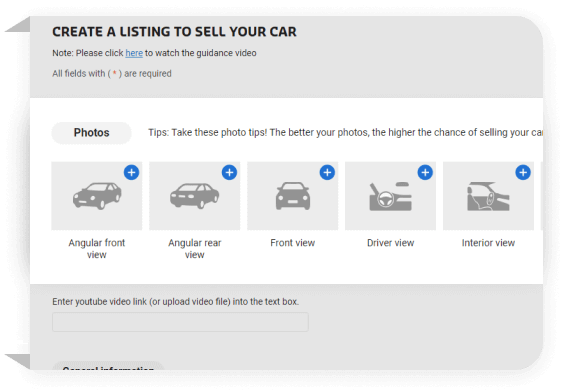Open the General information section tab
The image size is (566, 390).
click(x=108, y=366)
